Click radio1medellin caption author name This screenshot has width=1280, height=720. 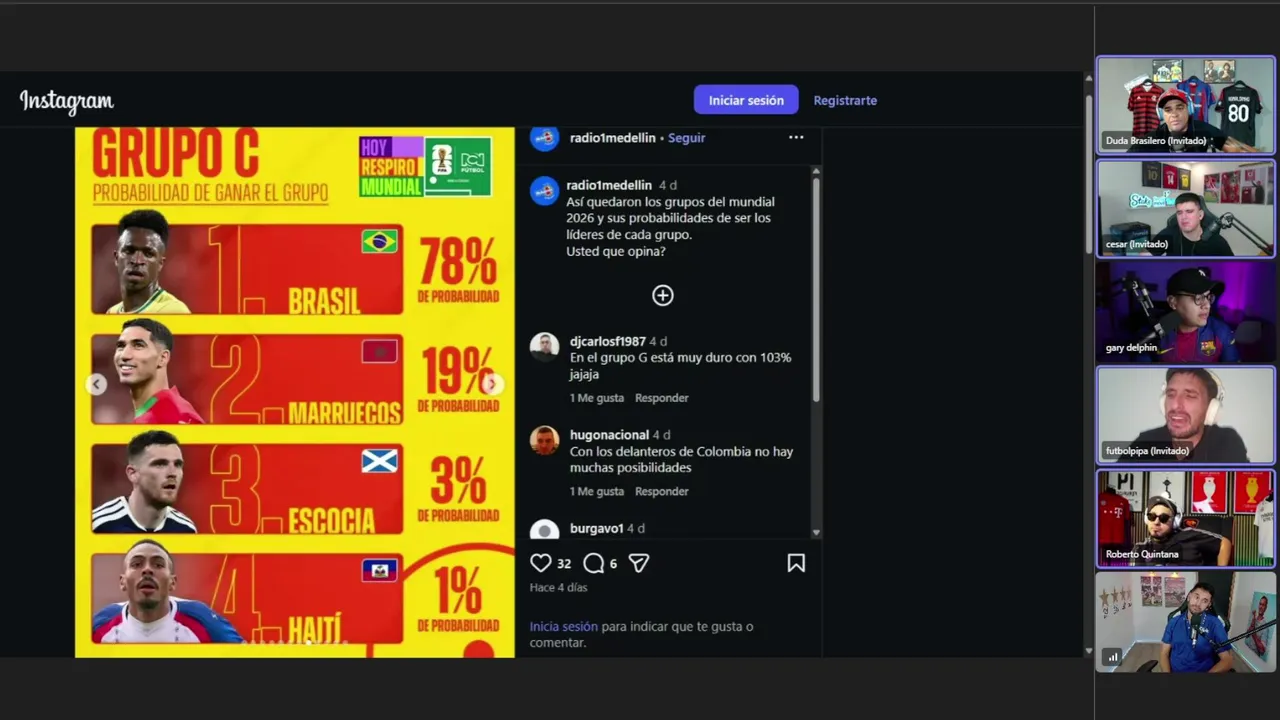click(609, 185)
